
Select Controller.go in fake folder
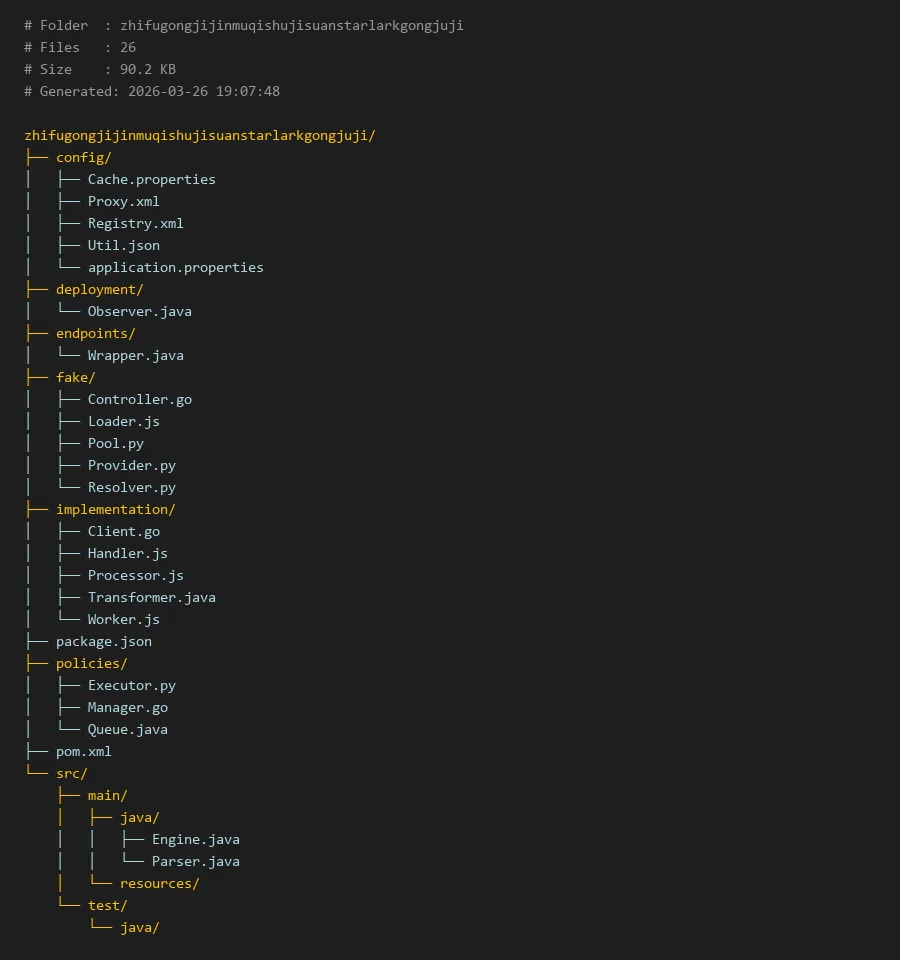[x=139, y=399]
